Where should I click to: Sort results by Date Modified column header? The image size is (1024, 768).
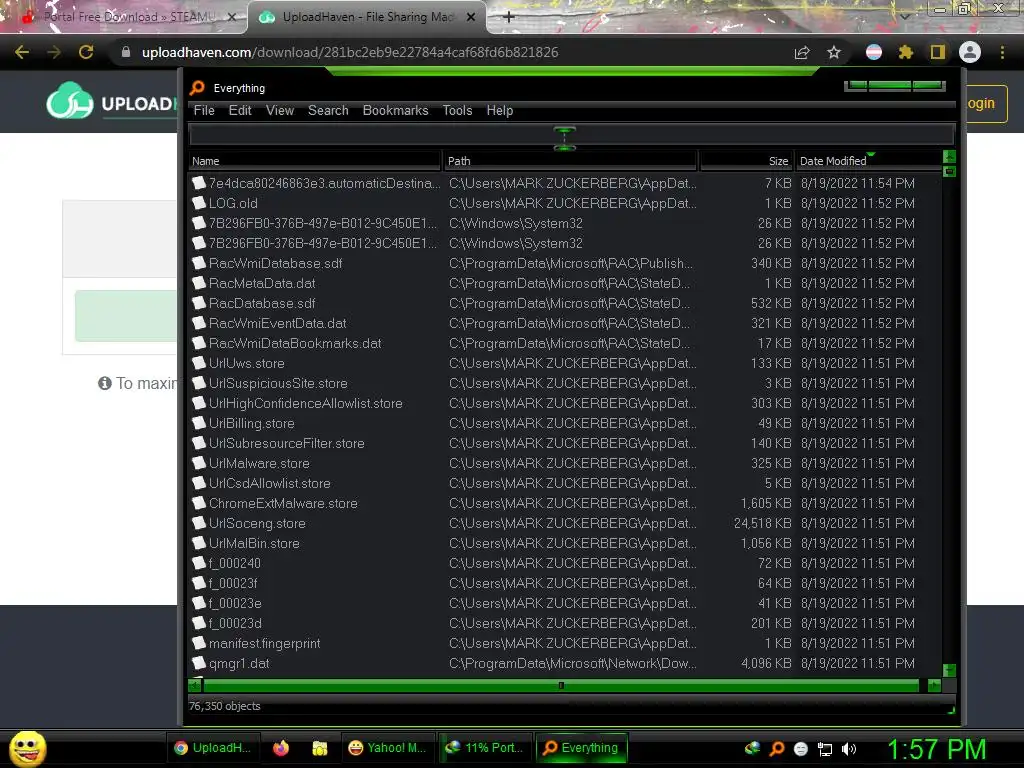pyautogui.click(x=868, y=161)
